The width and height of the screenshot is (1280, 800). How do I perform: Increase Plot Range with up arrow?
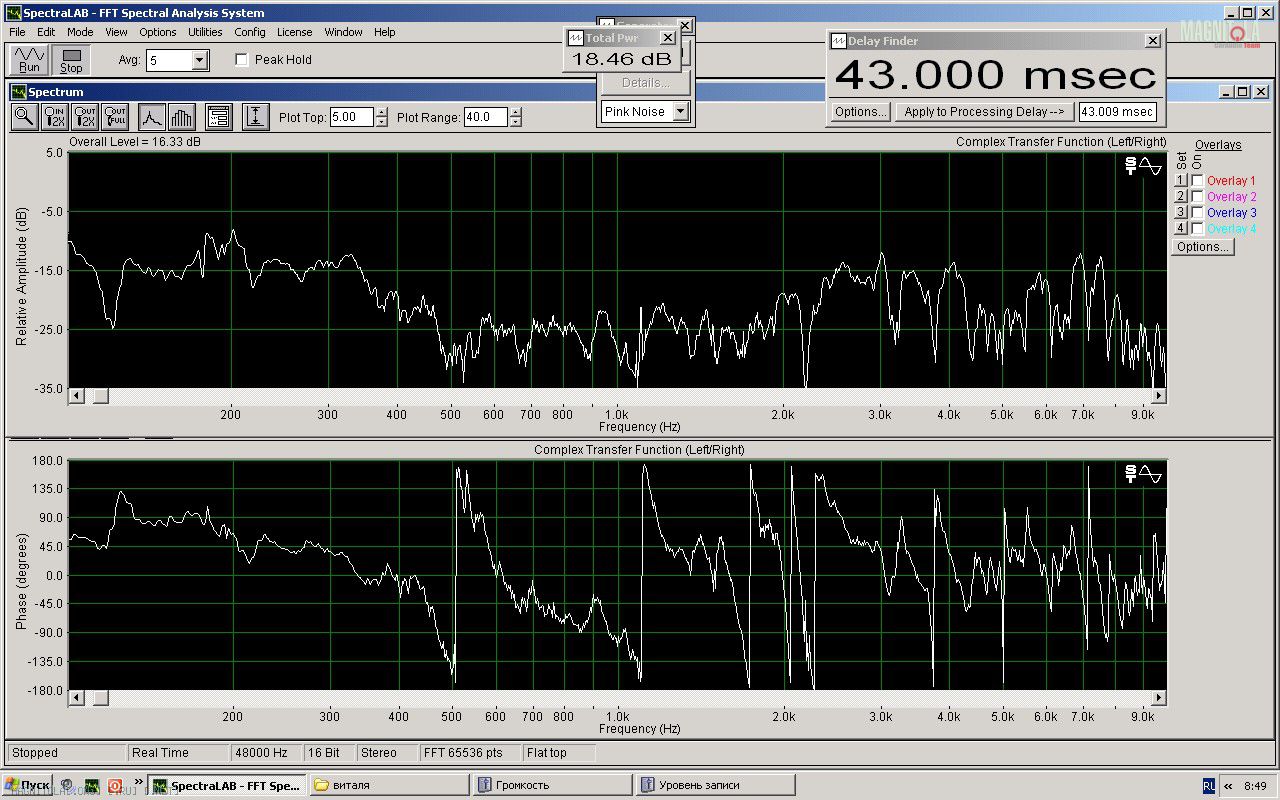[515, 113]
